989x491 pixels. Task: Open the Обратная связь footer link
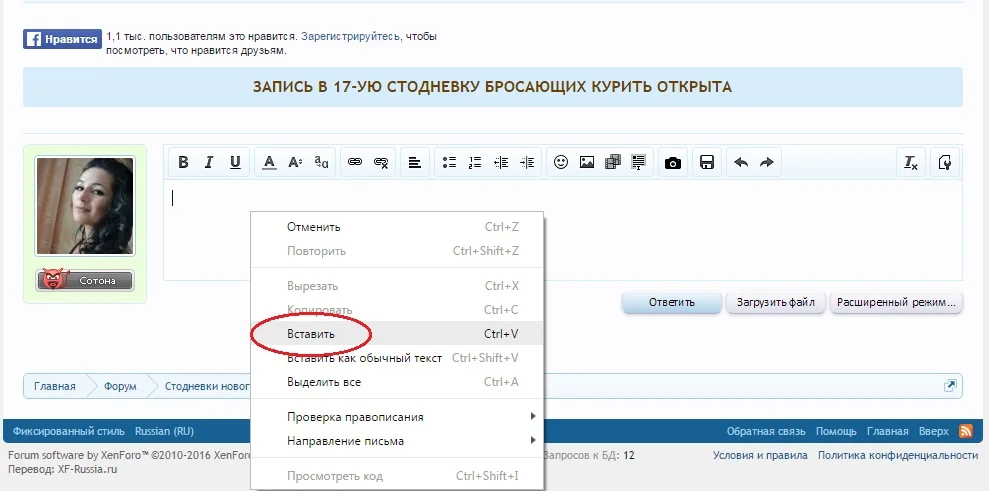(766, 432)
